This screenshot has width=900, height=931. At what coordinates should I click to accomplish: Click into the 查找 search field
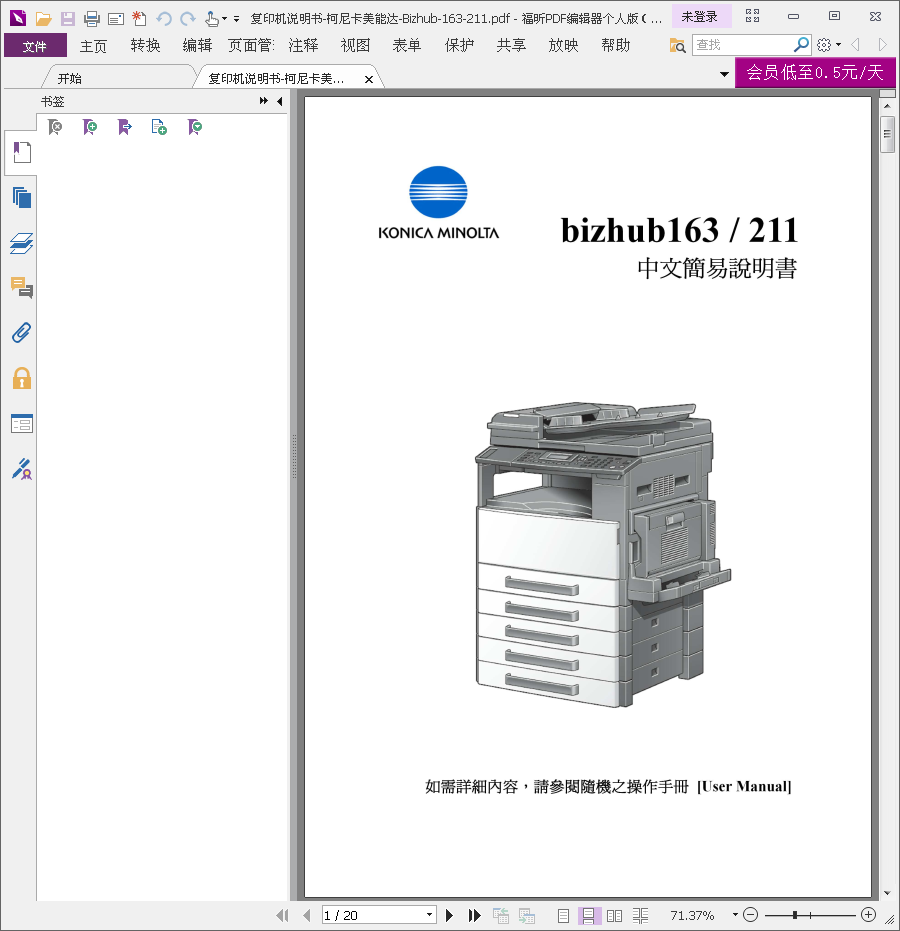click(x=742, y=45)
